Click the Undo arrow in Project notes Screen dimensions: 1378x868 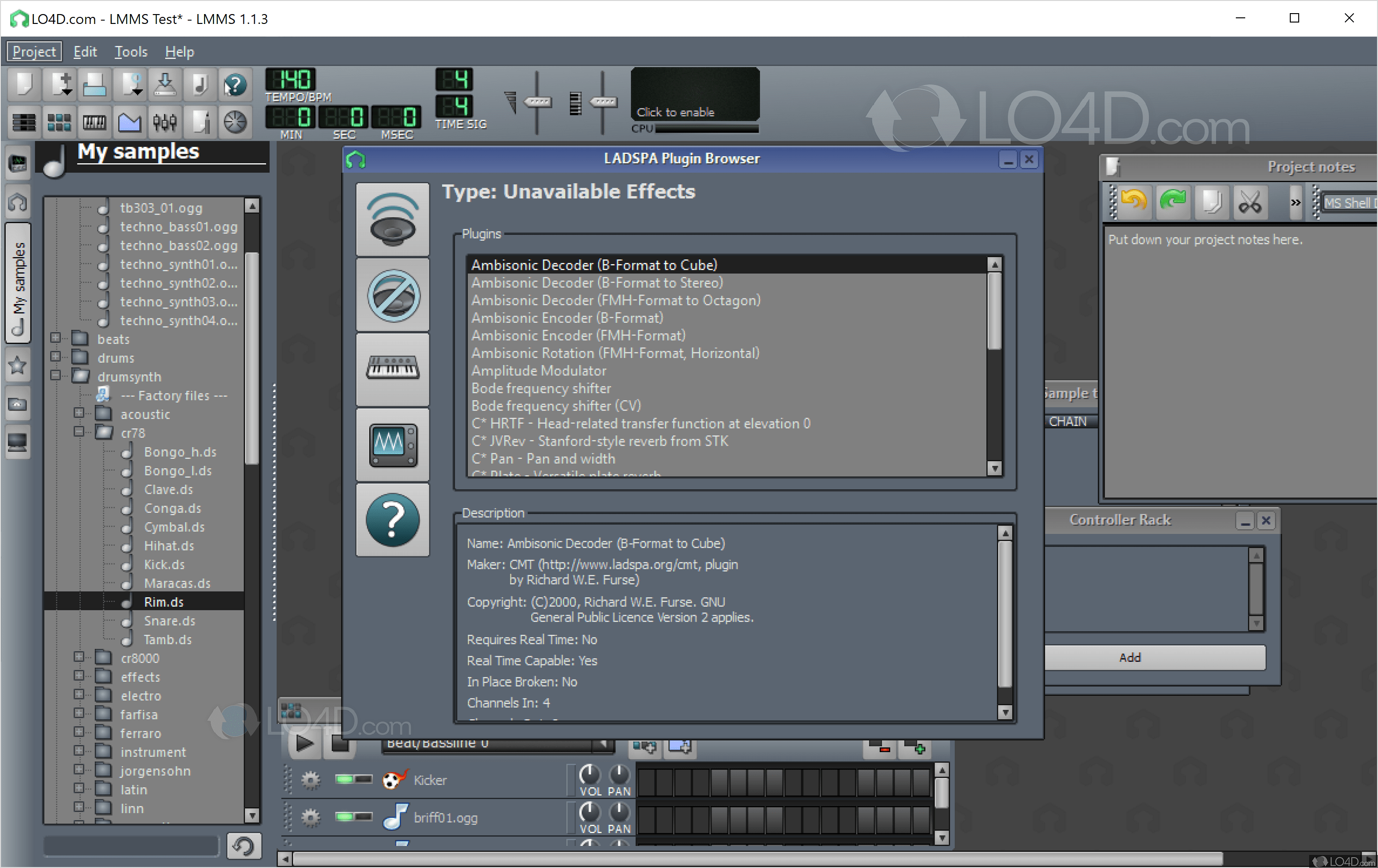[1133, 202]
